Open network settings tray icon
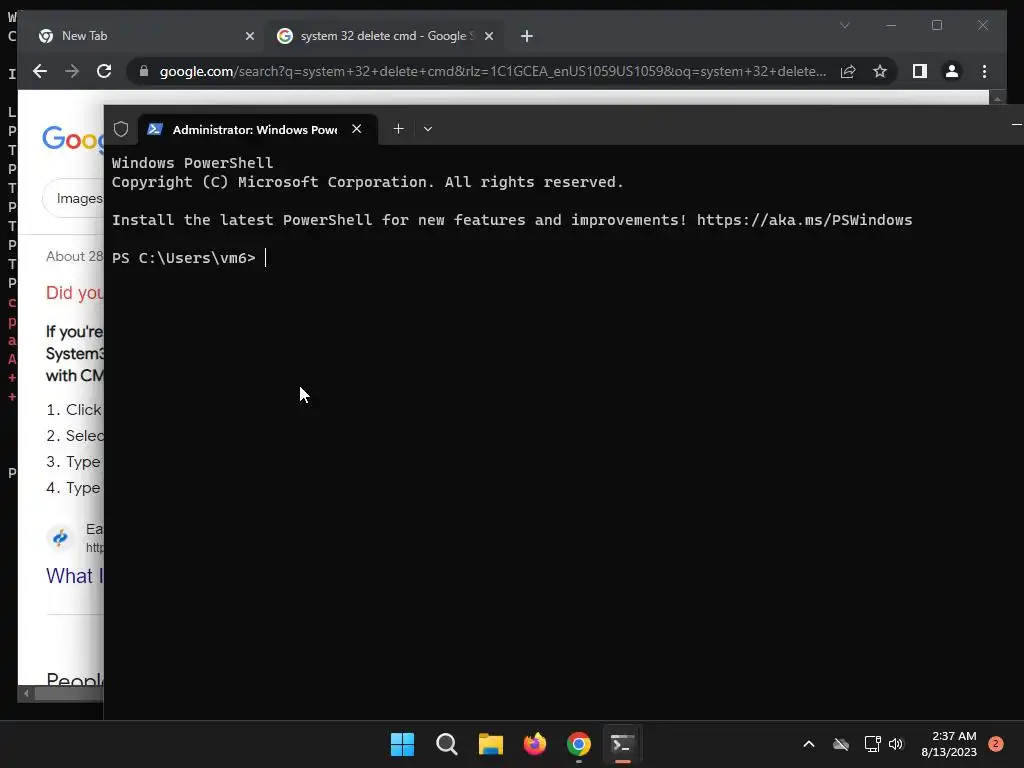Image resolution: width=1024 pixels, height=768 pixels. (x=872, y=744)
